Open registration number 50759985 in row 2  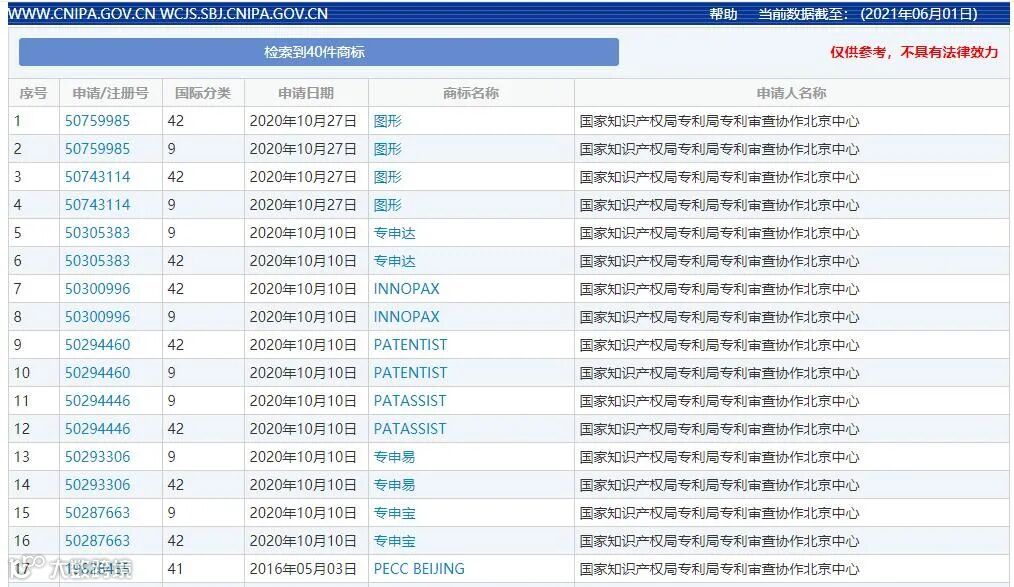(x=97, y=149)
